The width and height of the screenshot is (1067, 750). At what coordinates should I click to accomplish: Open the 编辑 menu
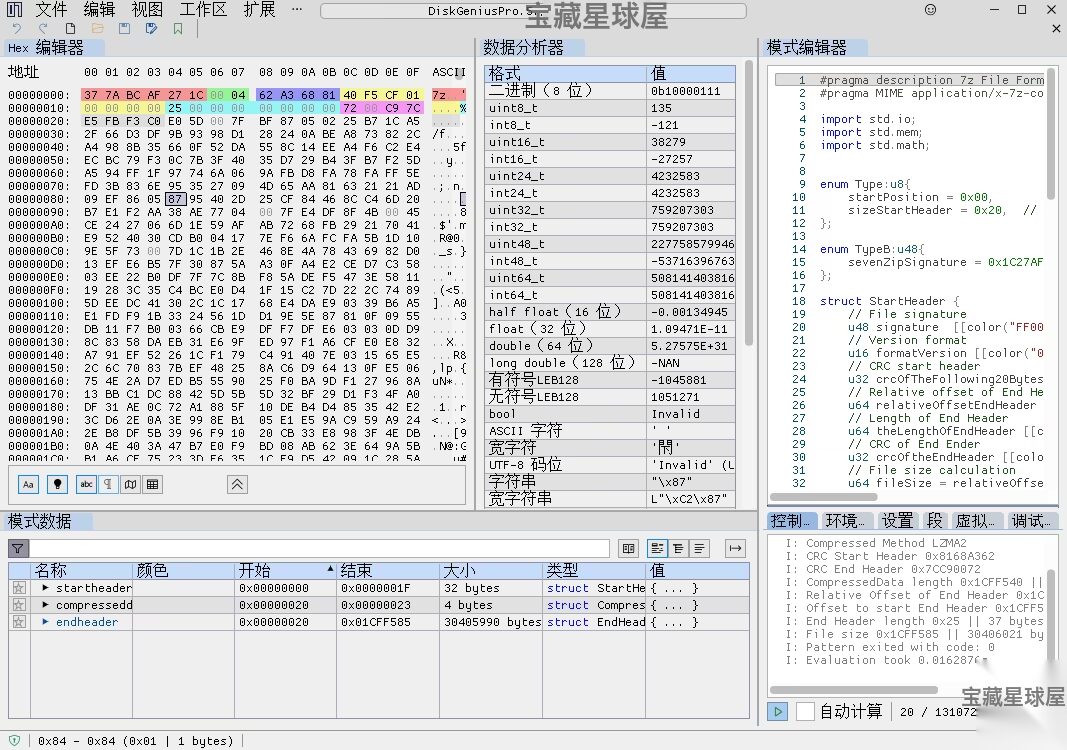pos(99,10)
